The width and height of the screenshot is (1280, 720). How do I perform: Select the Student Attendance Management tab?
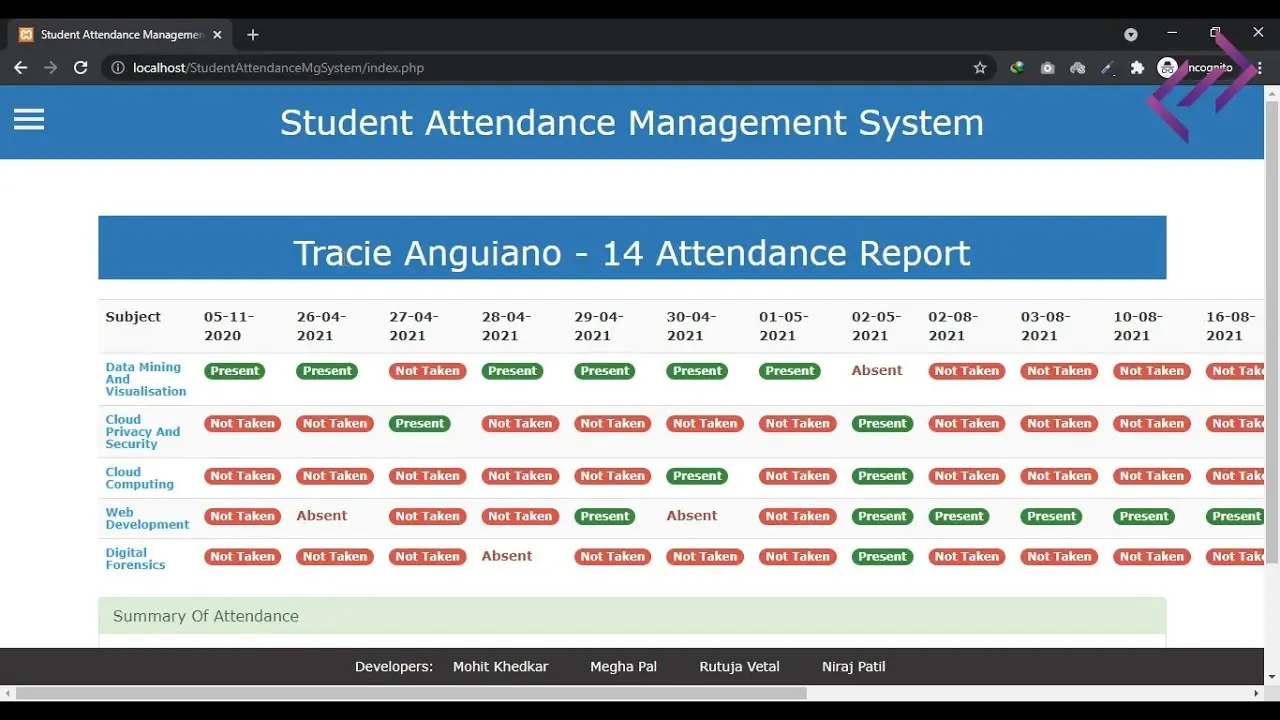[121, 35]
